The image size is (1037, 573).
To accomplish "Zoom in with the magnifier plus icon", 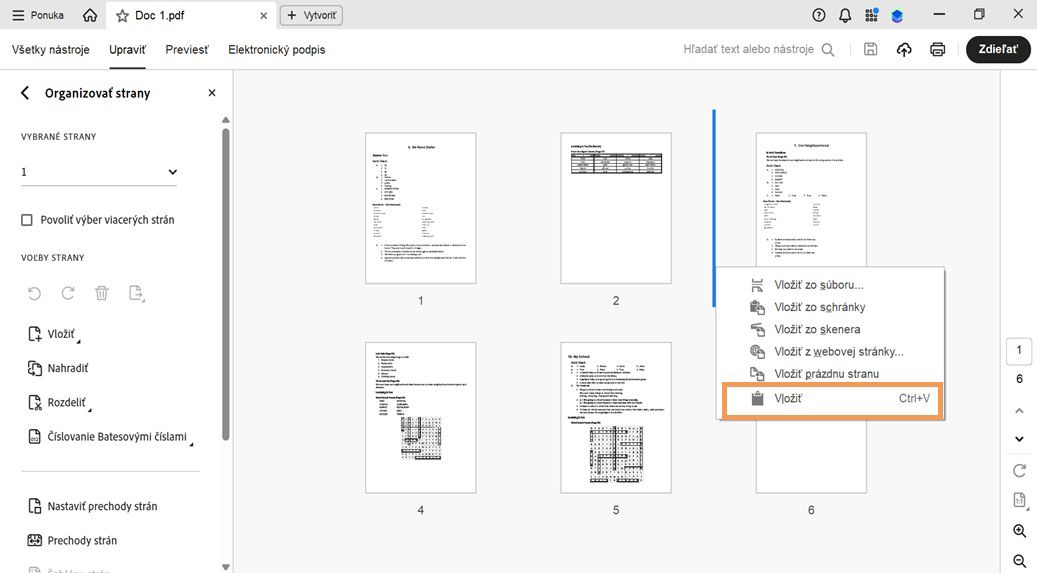I will pos(1019,531).
